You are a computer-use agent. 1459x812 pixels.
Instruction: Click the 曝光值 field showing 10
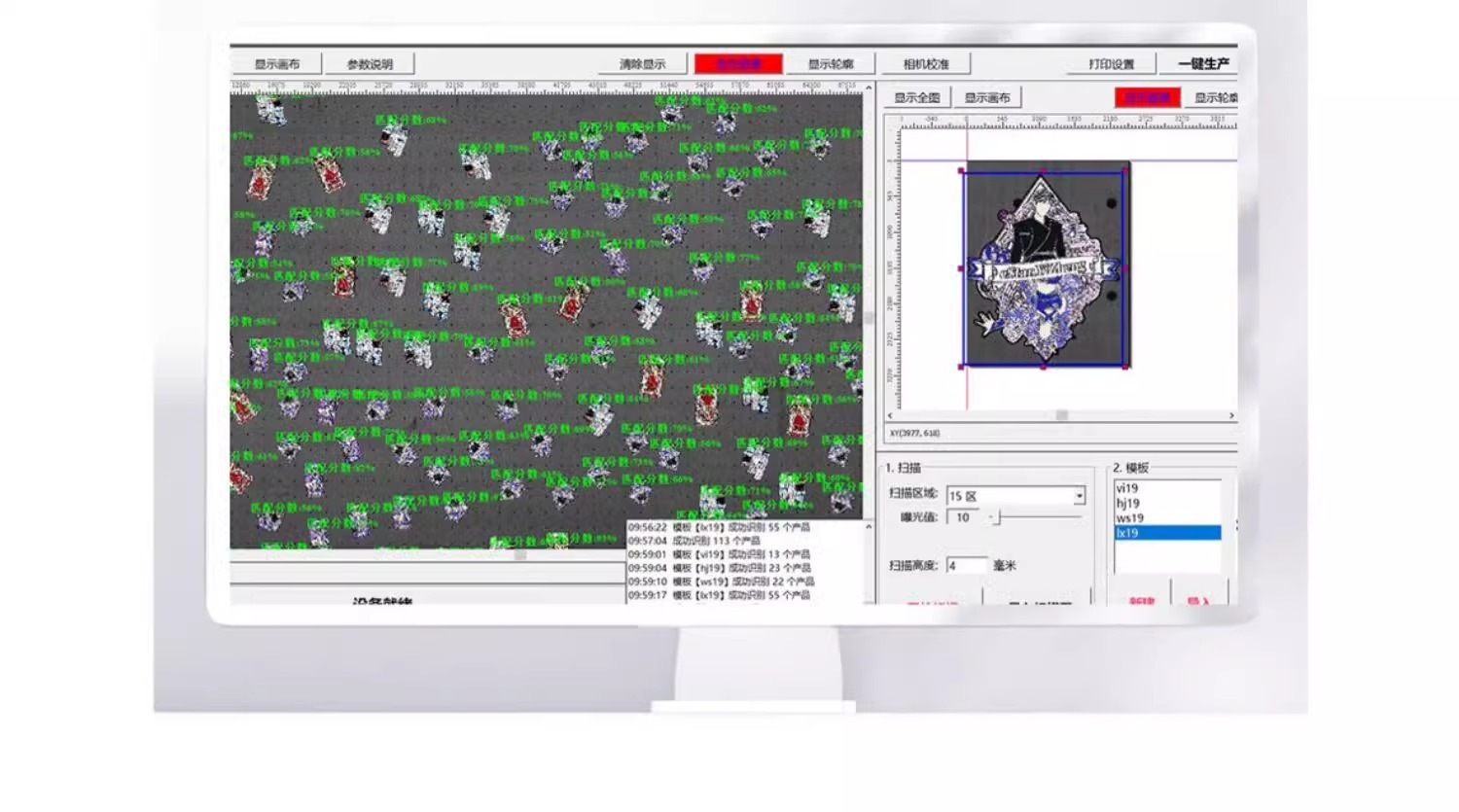(x=965, y=517)
